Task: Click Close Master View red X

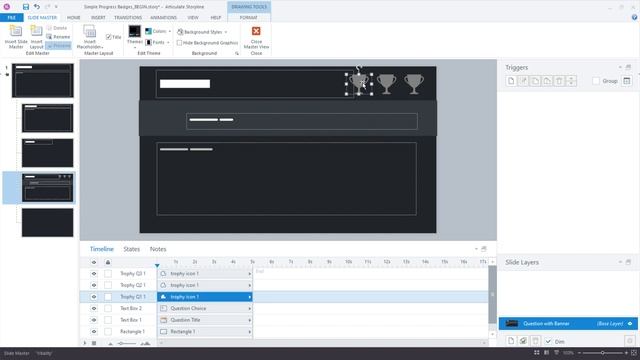Action: point(256,31)
